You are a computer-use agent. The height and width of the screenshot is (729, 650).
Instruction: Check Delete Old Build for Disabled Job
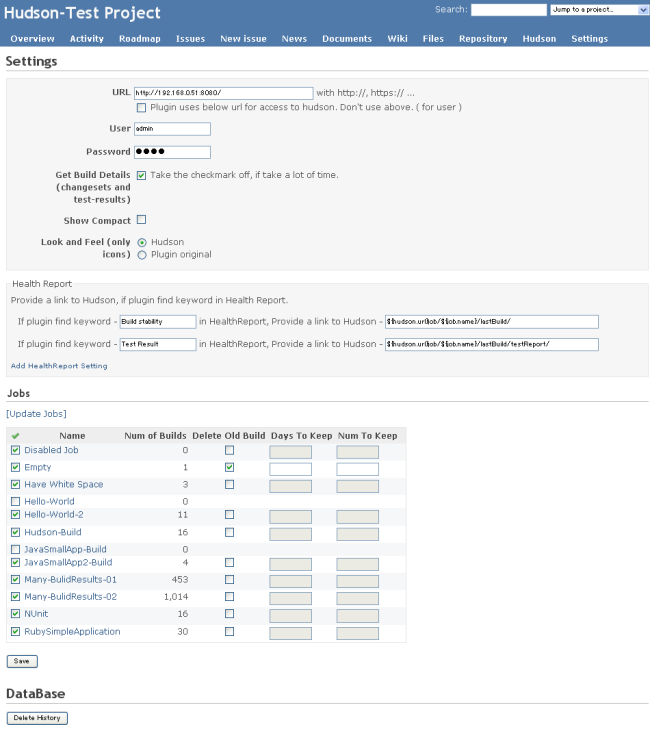[x=229, y=450]
